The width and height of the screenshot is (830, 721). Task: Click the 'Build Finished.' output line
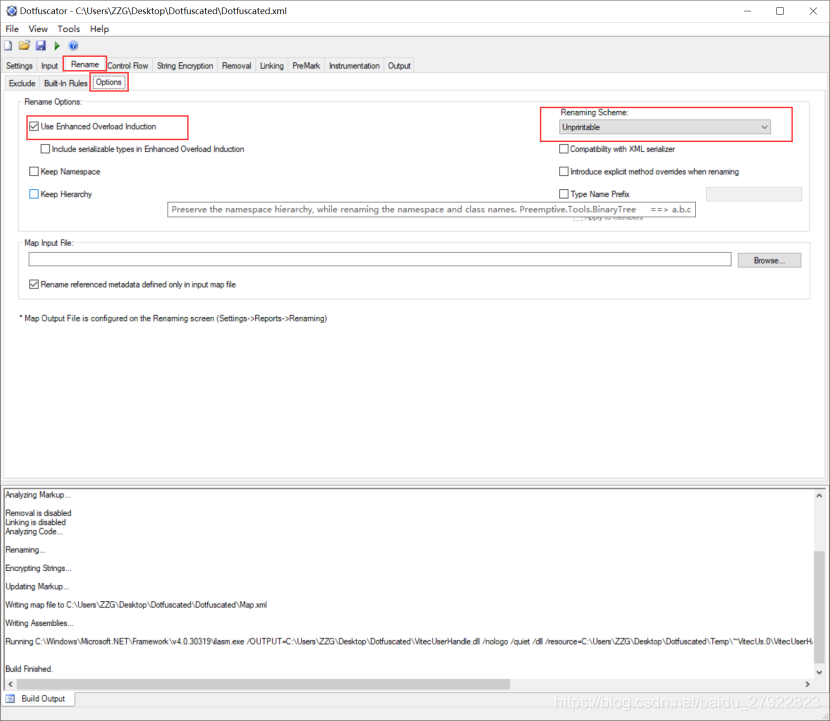tap(29, 669)
